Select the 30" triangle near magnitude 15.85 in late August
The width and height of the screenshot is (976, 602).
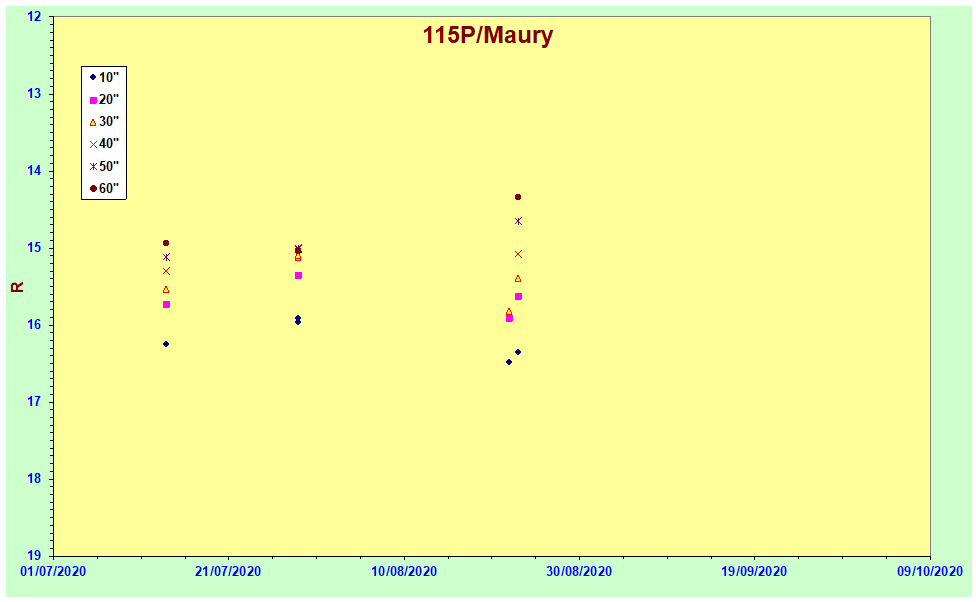[509, 311]
